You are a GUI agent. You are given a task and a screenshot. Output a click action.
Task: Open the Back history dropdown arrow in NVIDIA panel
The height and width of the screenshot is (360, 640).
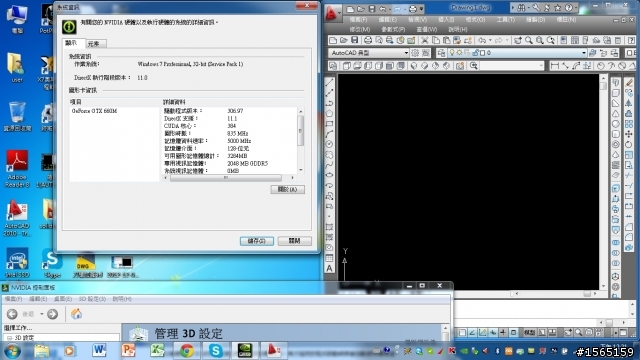(x=42, y=314)
